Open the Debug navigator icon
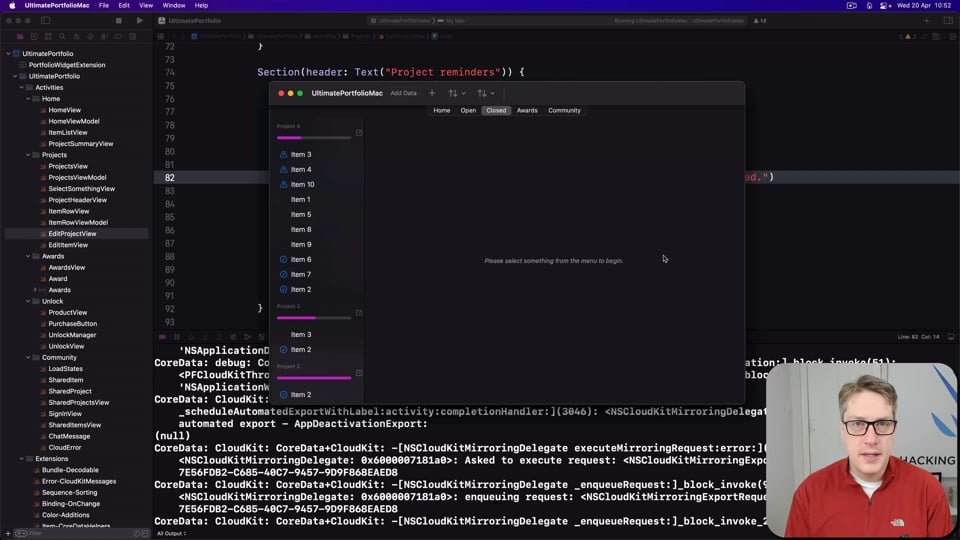Image resolution: width=960 pixels, height=540 pixels. (104, 36)
